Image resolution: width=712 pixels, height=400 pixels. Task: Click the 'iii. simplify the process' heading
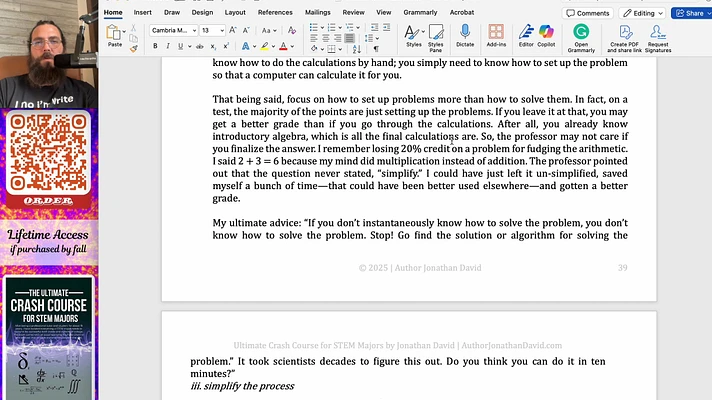[242, 386]
